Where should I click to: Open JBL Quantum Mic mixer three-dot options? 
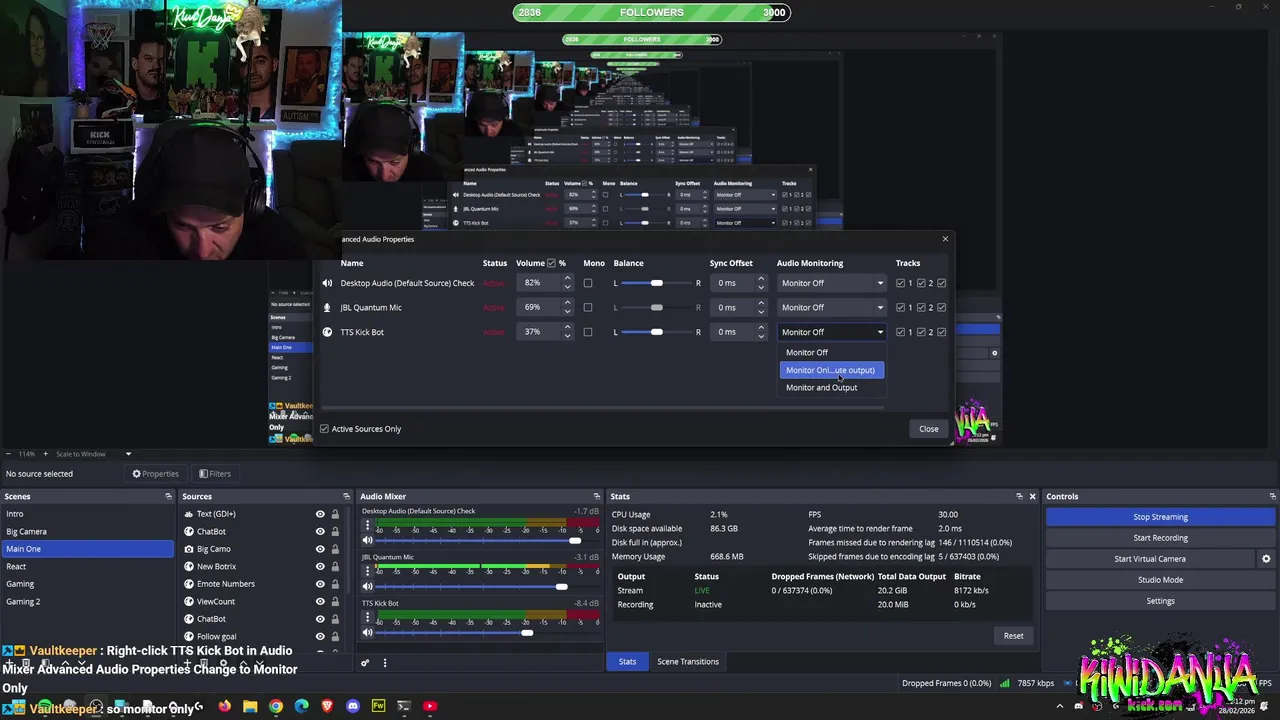pyautogui.click(x=367, y=570)
